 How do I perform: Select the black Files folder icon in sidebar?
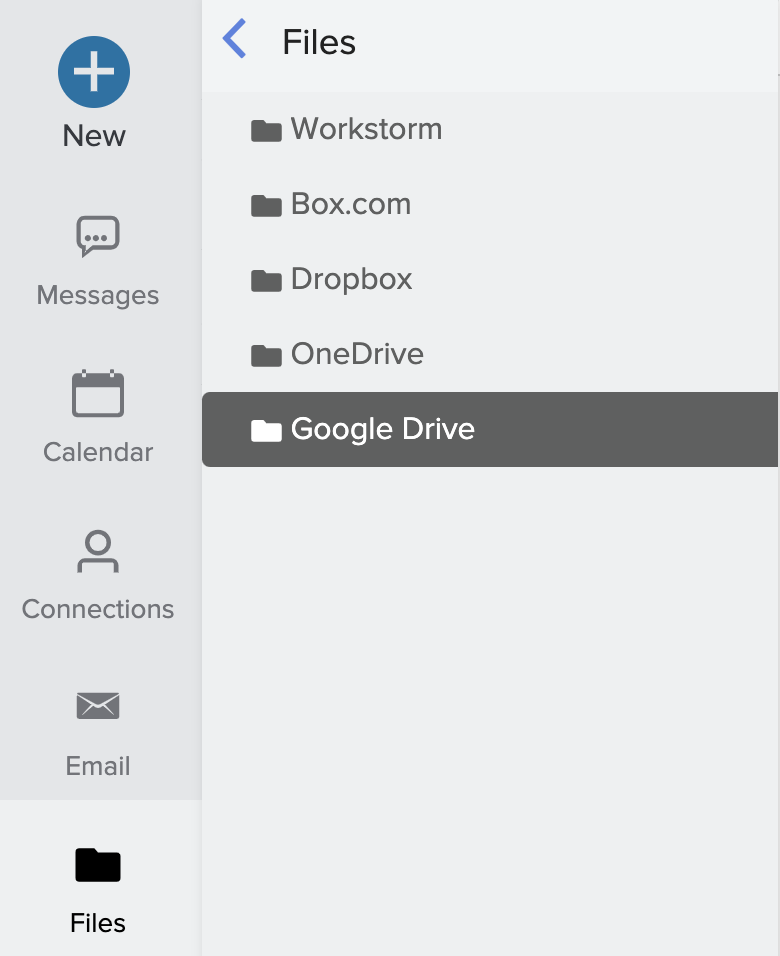[x=98, y=865]
